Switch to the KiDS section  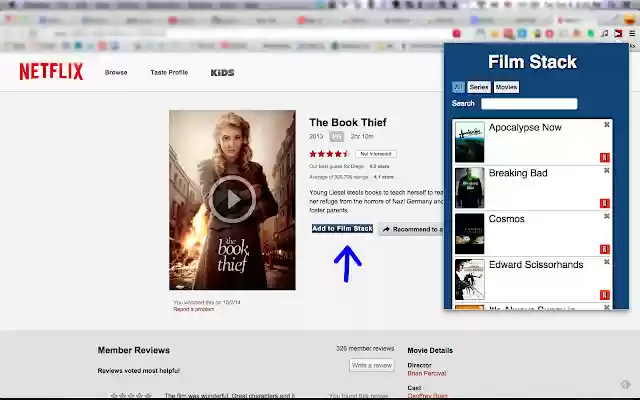222,73
